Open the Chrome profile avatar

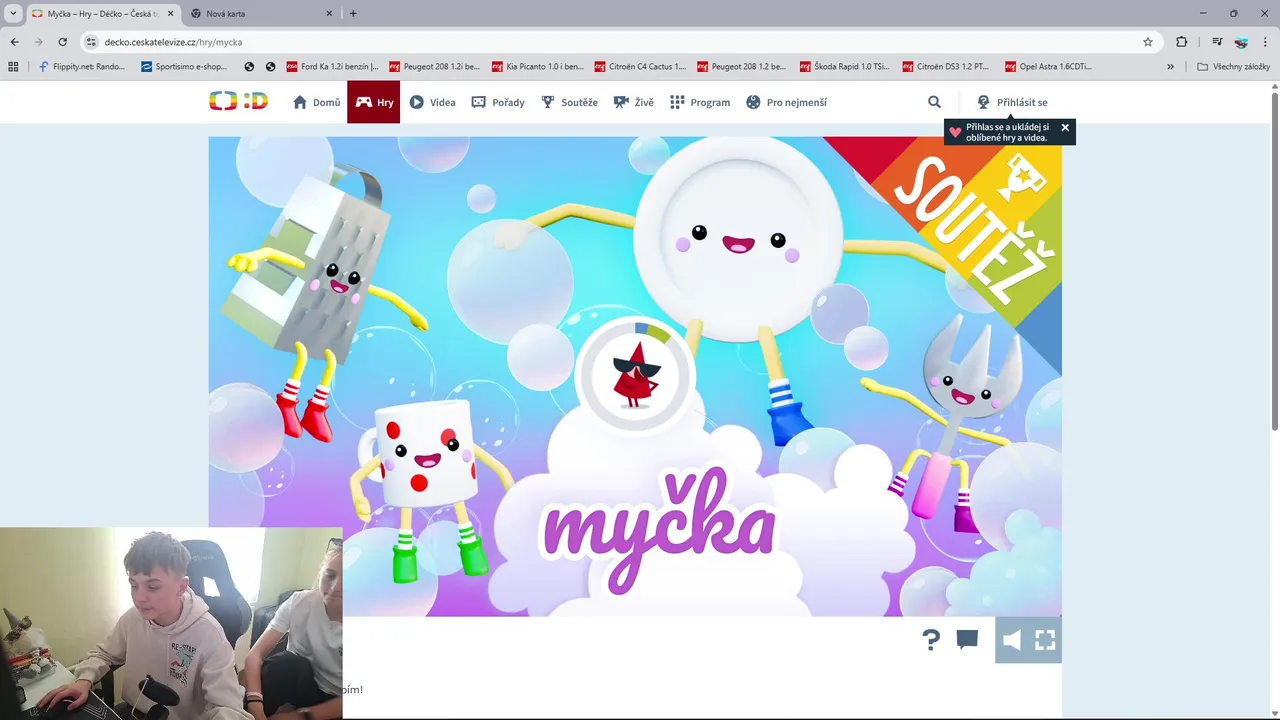1241,42
